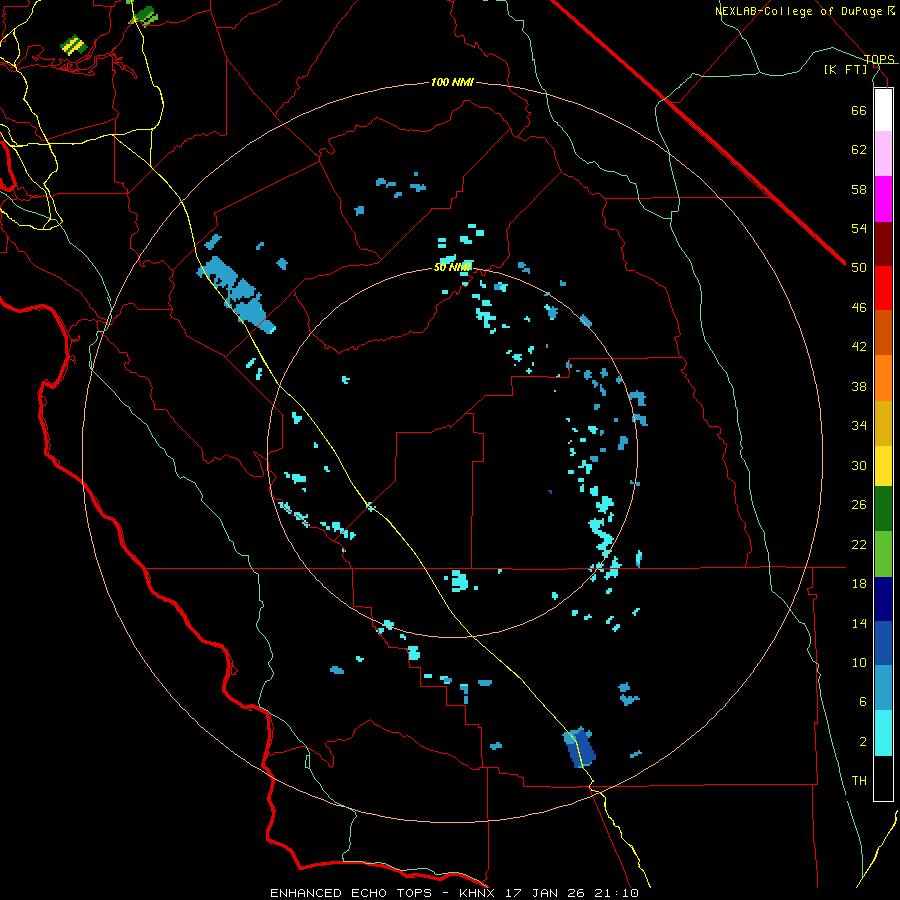Click the '34' legend value
This screenshot has height=900, width=900.
click(859, 426)
